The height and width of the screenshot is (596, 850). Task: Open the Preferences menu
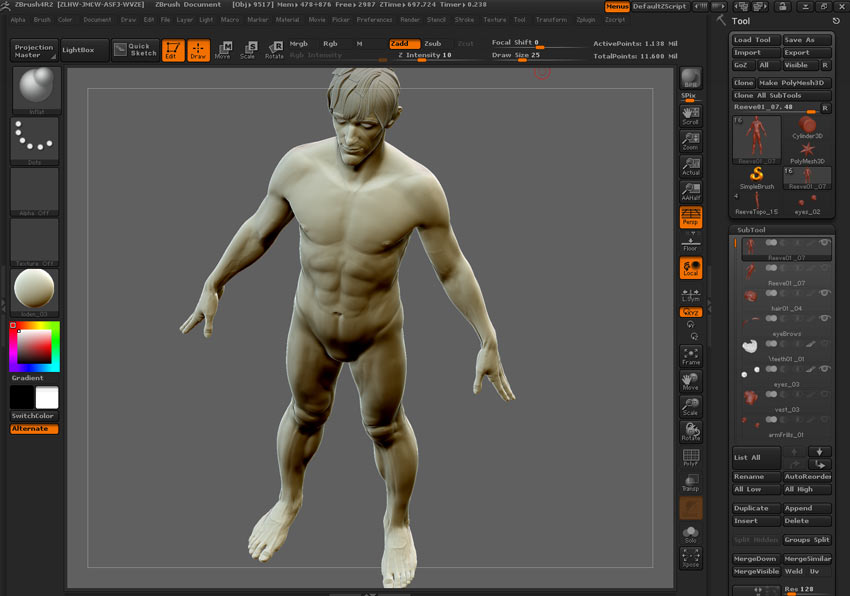[x=374, y=20]
